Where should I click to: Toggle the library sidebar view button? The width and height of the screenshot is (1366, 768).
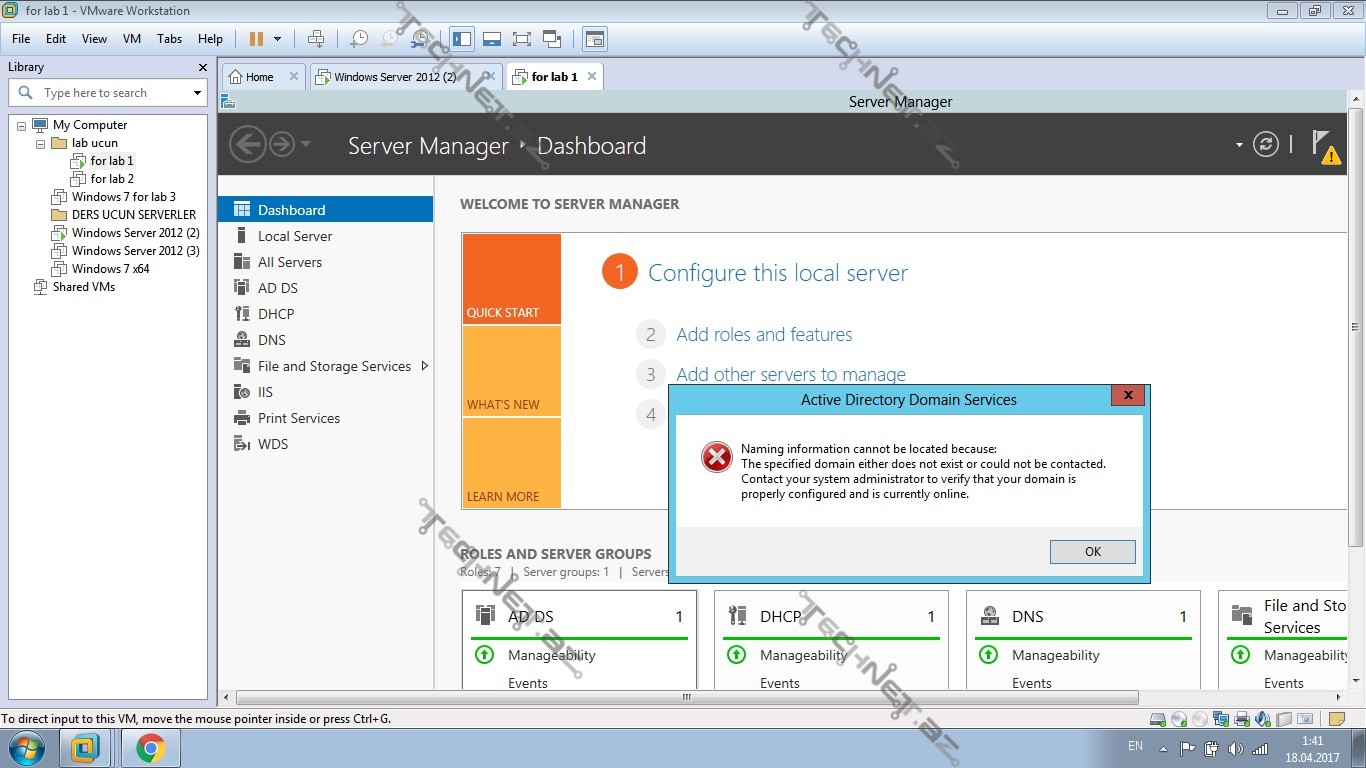[x=462, y=39]
